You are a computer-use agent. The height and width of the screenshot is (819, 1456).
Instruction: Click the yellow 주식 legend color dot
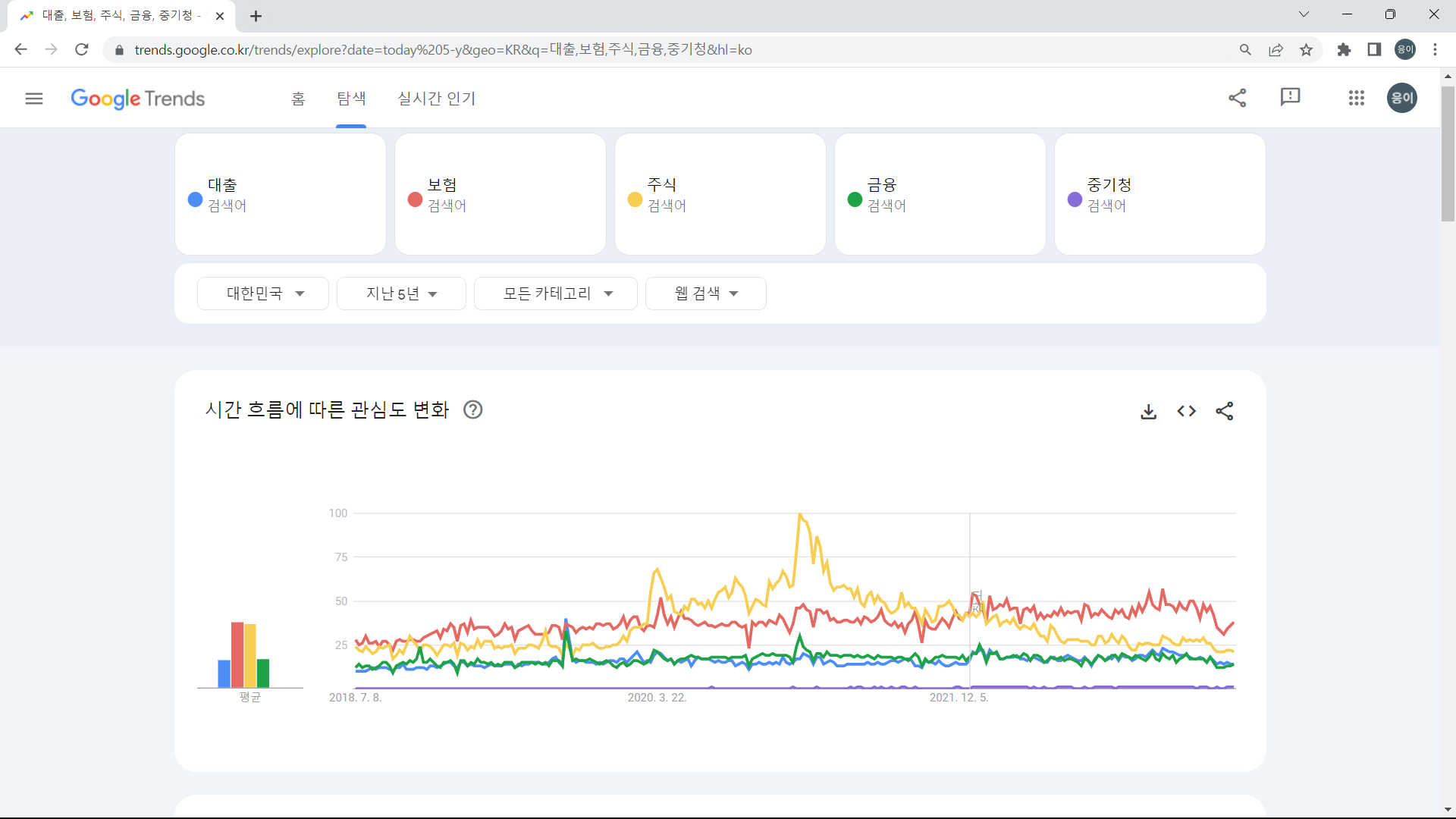point(634,200)
